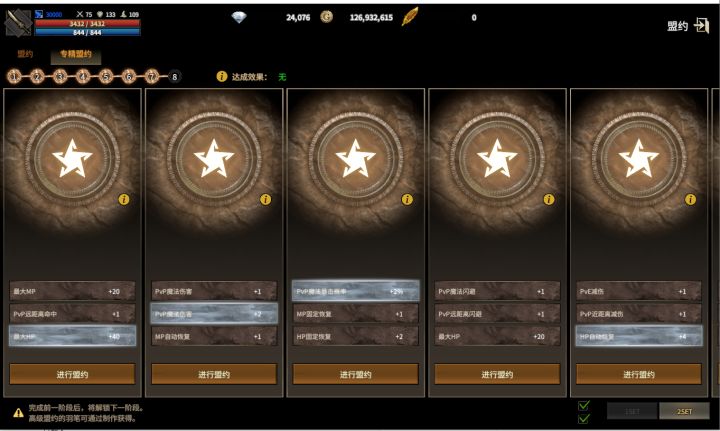
Task: Select stage 8 in the progress track
Action: click(x=174, y=77)
